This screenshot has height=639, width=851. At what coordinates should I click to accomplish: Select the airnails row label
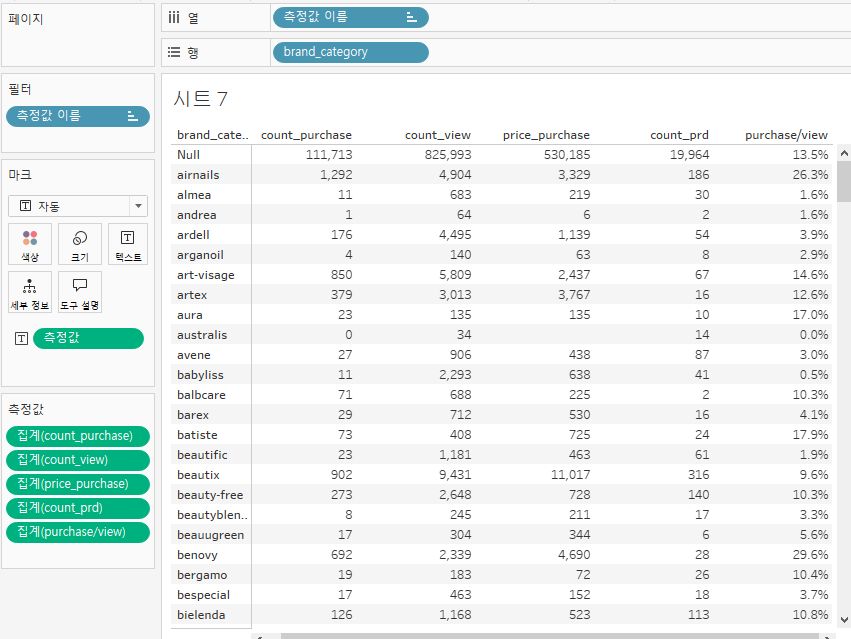[x=198, y=175]
